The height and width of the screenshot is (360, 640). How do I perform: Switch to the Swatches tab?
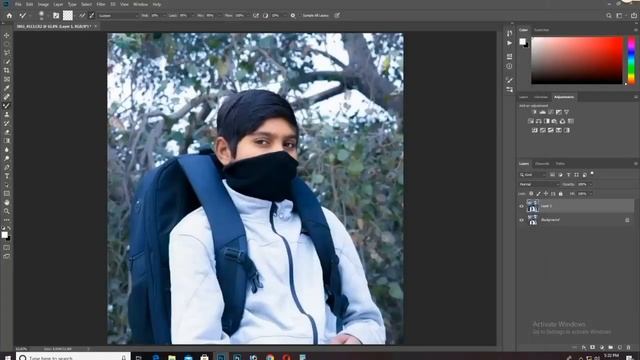tap(542, 30)
